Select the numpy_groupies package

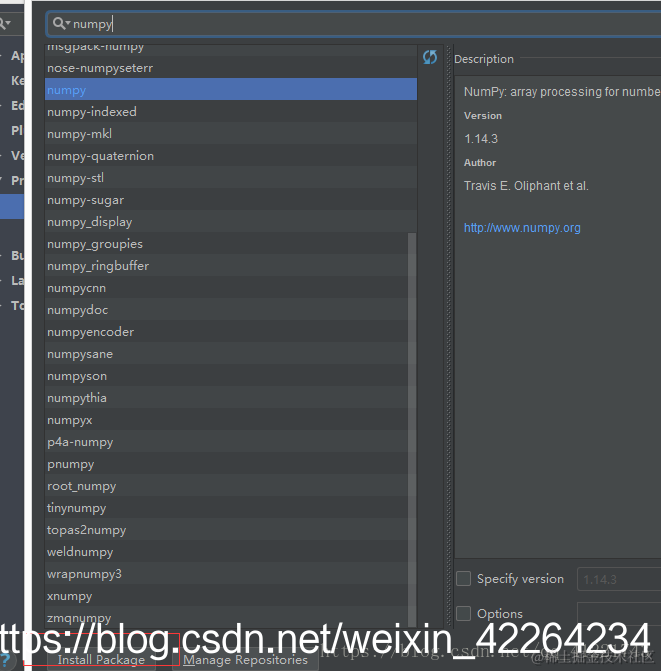(x=226, y=244)
